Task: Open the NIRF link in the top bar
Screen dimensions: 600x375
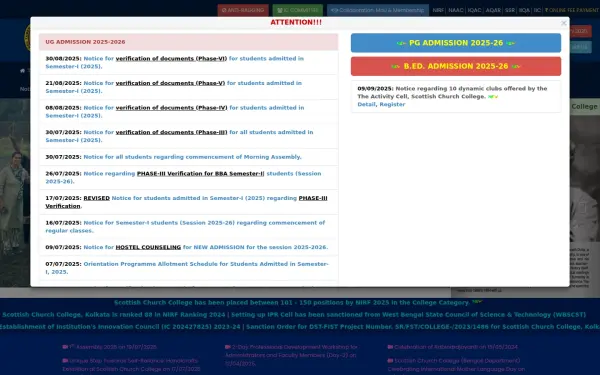Action: coord(438,10)
